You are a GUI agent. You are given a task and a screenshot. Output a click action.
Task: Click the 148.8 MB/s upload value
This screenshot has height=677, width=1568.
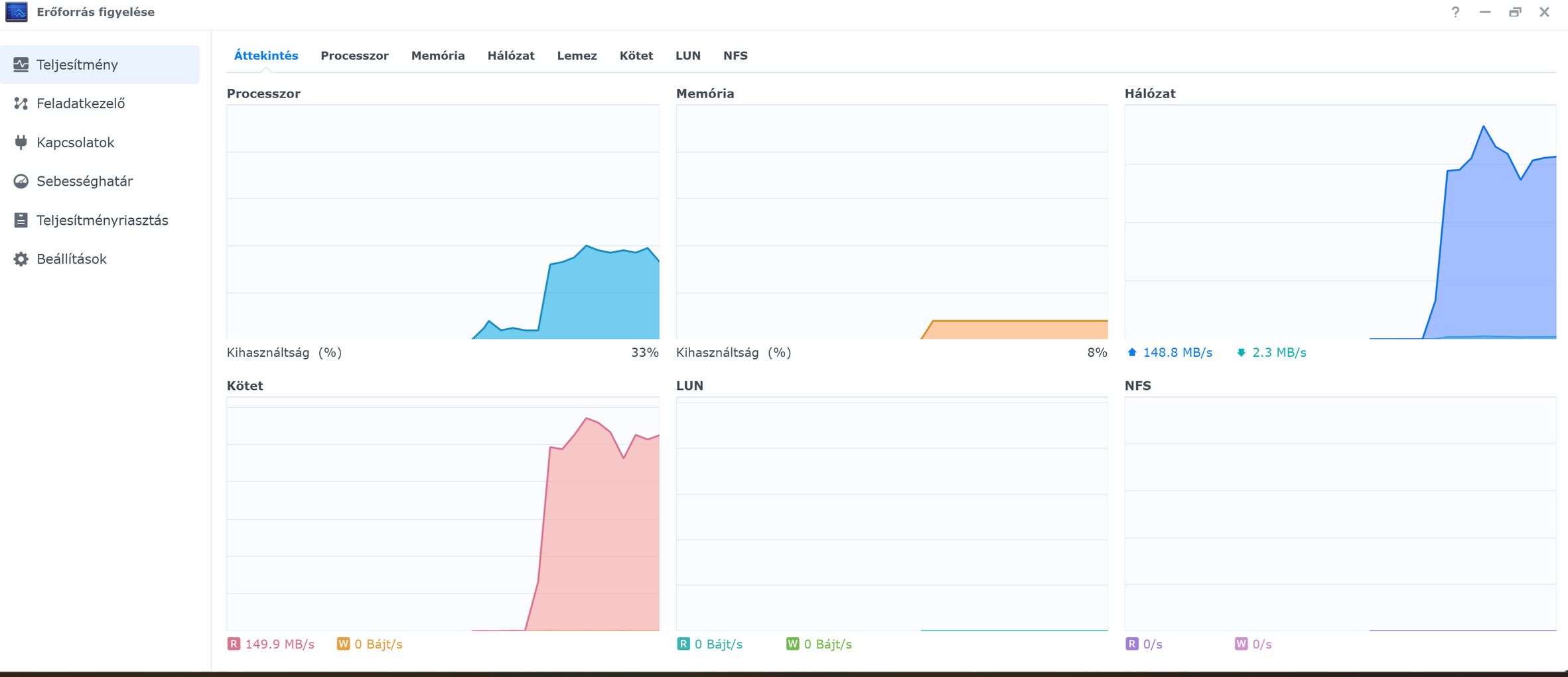tap(1177, 353)
